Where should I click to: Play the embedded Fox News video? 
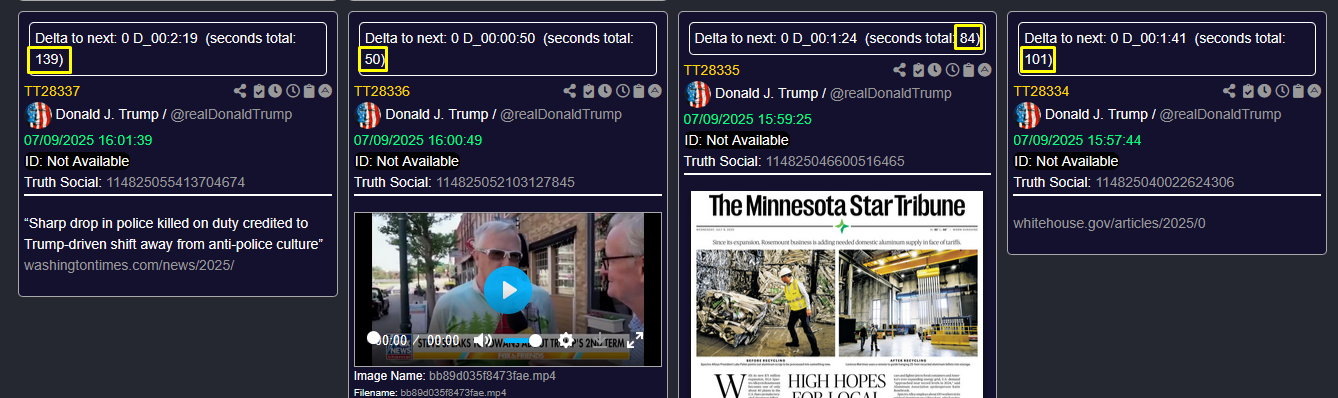pos(508,290)
